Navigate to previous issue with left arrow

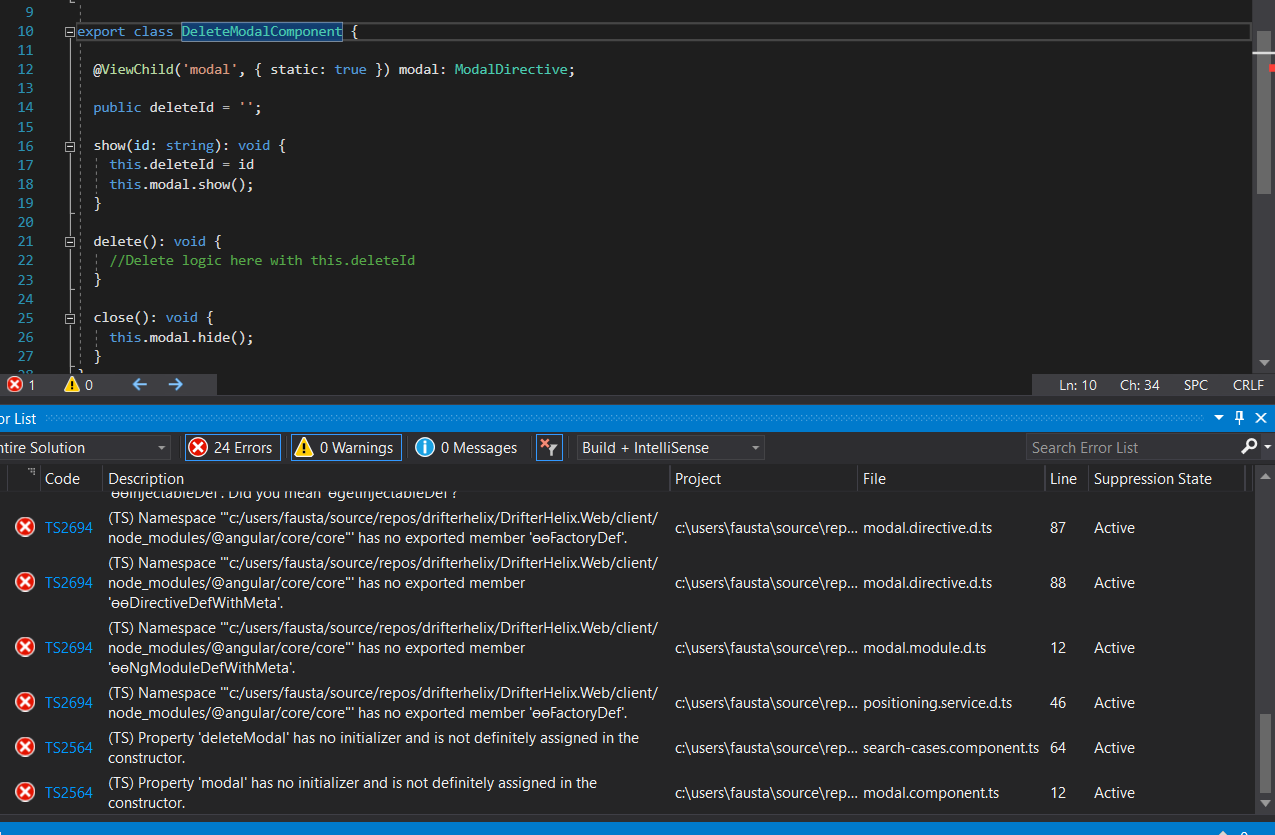(x=139, y=385)
